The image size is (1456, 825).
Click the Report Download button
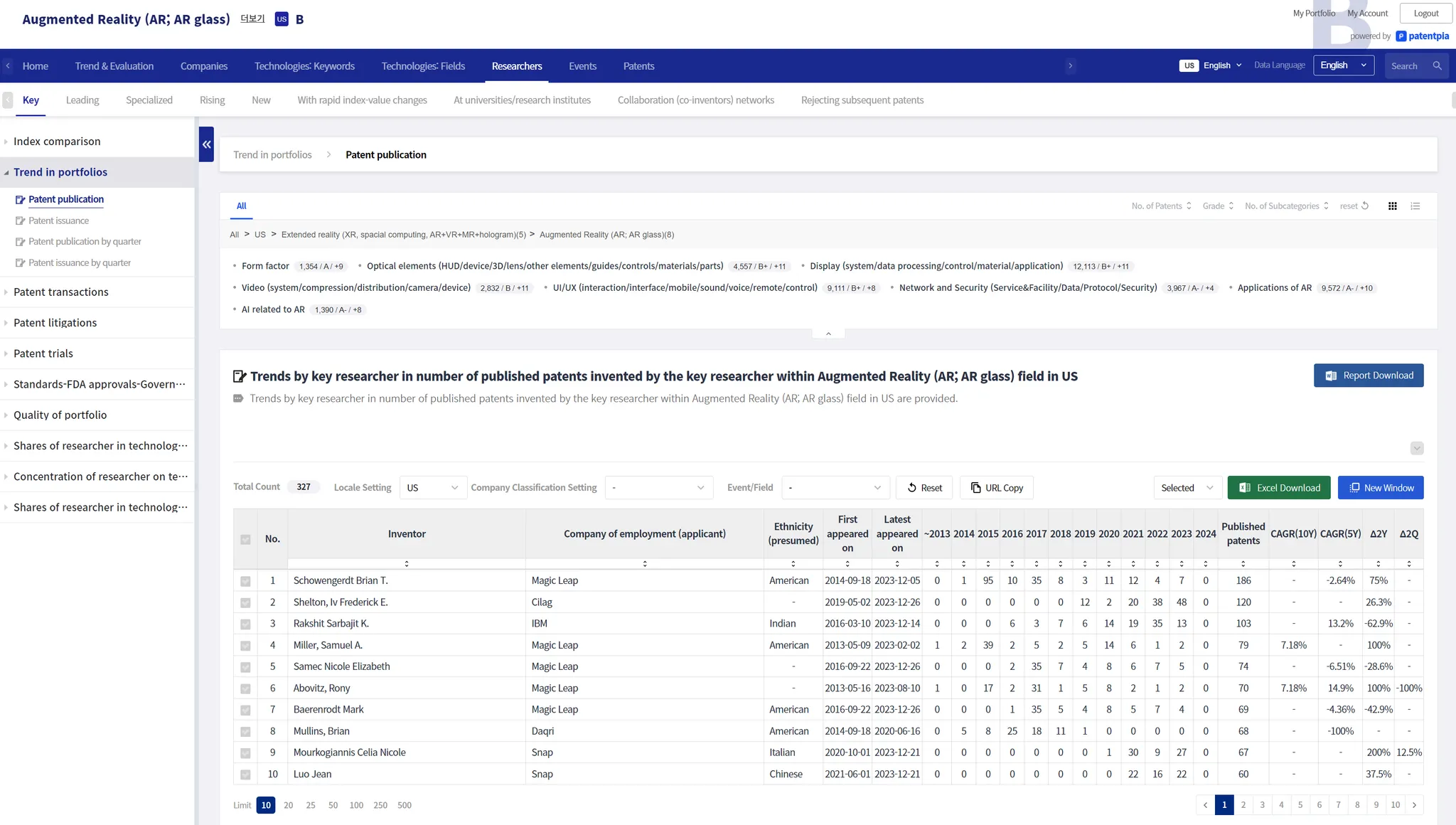(1368, 376)
